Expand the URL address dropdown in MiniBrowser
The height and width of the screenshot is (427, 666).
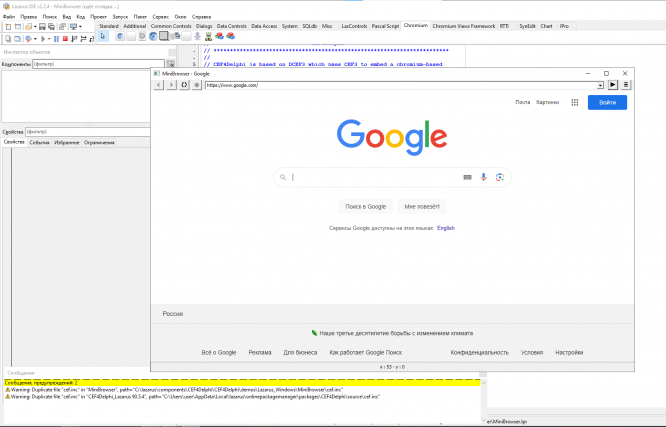600,85
